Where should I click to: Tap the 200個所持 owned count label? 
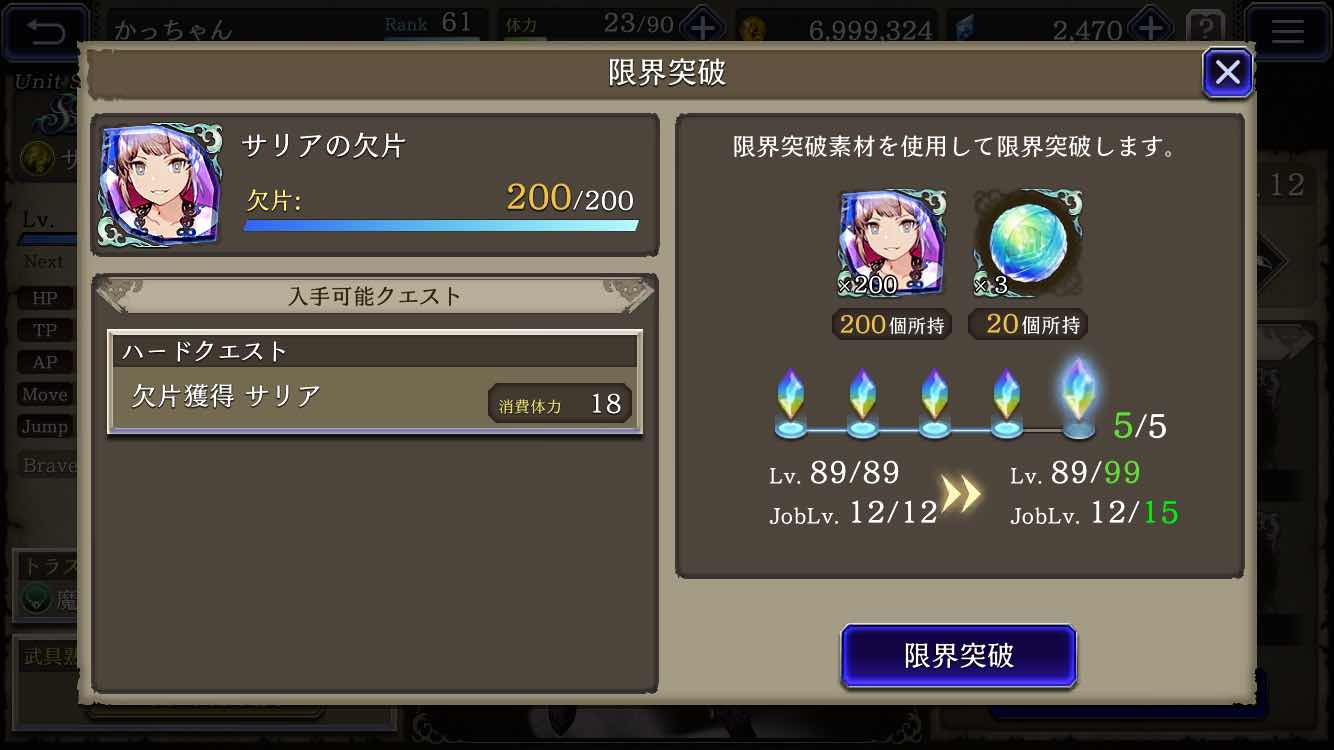point(890,324)
